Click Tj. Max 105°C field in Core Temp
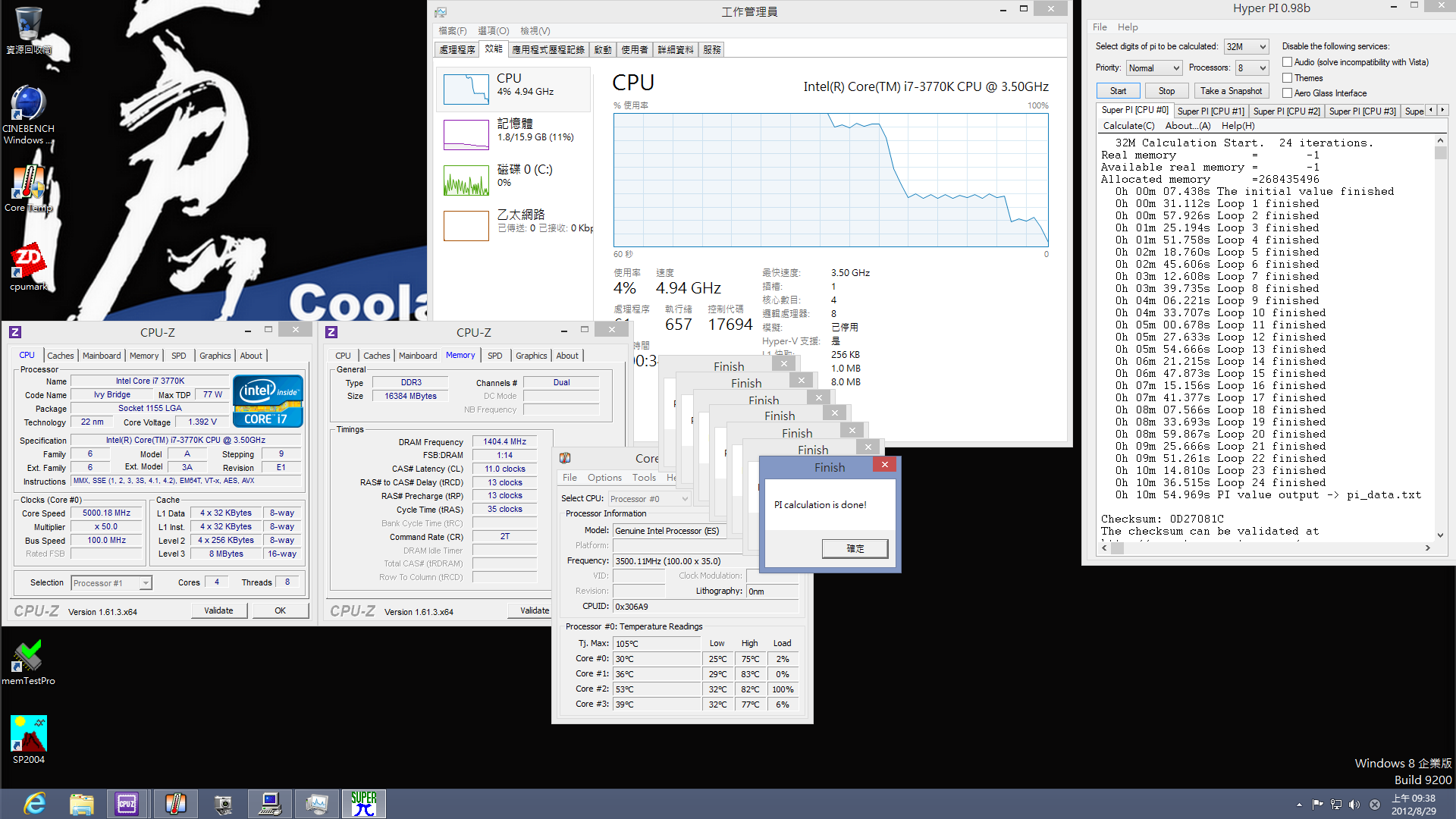1456x819 pixels. (x=657, y=644)
